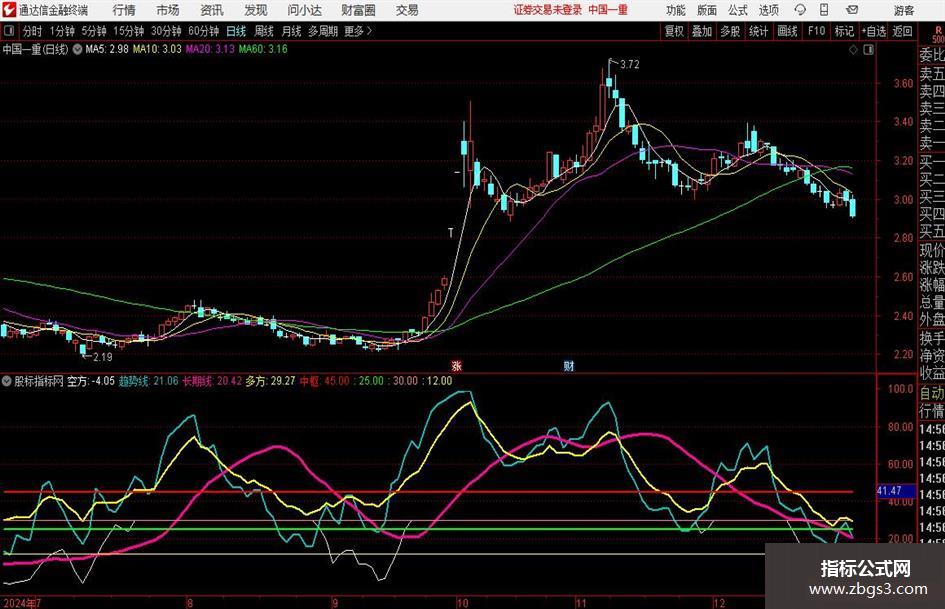Image resolution: width=945 pixels, height=609 pixels.
Task: Switch to the 分时 period tab
Action: [x=33, y=31]
